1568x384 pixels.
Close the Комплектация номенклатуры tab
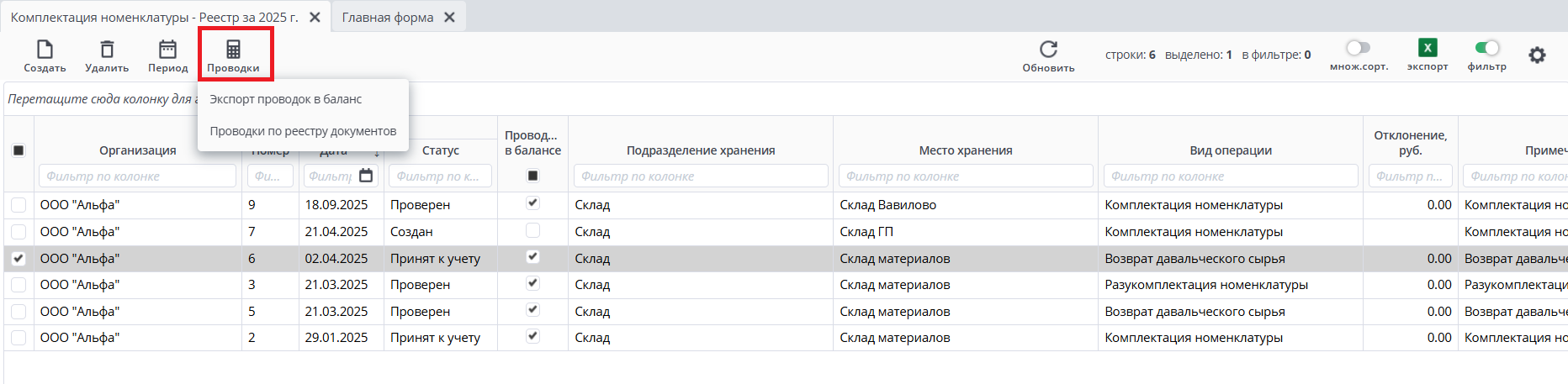[315, 18]
